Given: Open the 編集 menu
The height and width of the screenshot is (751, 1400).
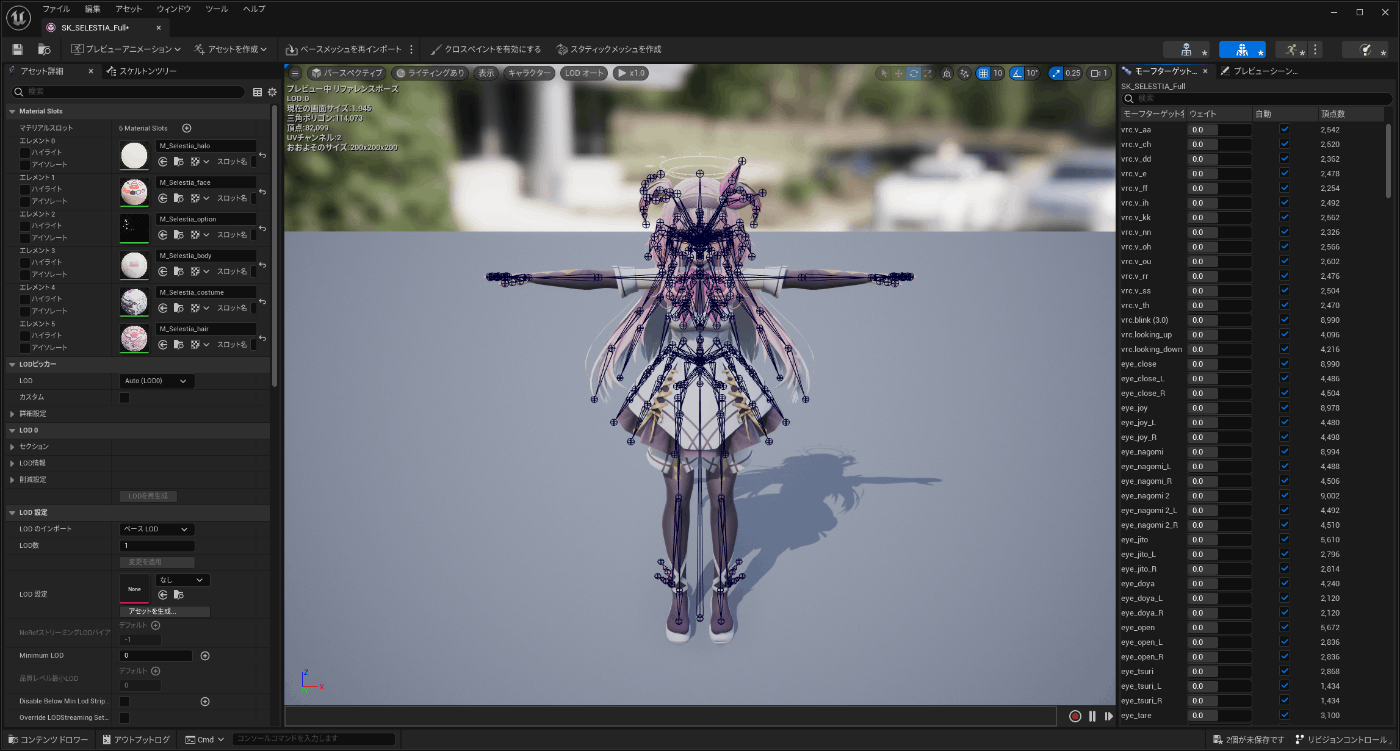Looking at the screenshot, I should (93, 9).
